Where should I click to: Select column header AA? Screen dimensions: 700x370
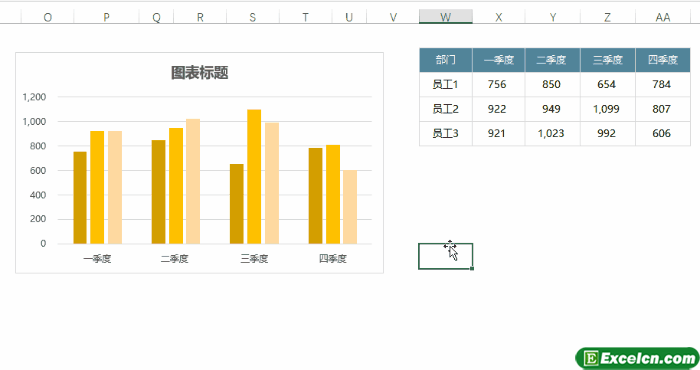pyautogui.click(x=663, y=17)
